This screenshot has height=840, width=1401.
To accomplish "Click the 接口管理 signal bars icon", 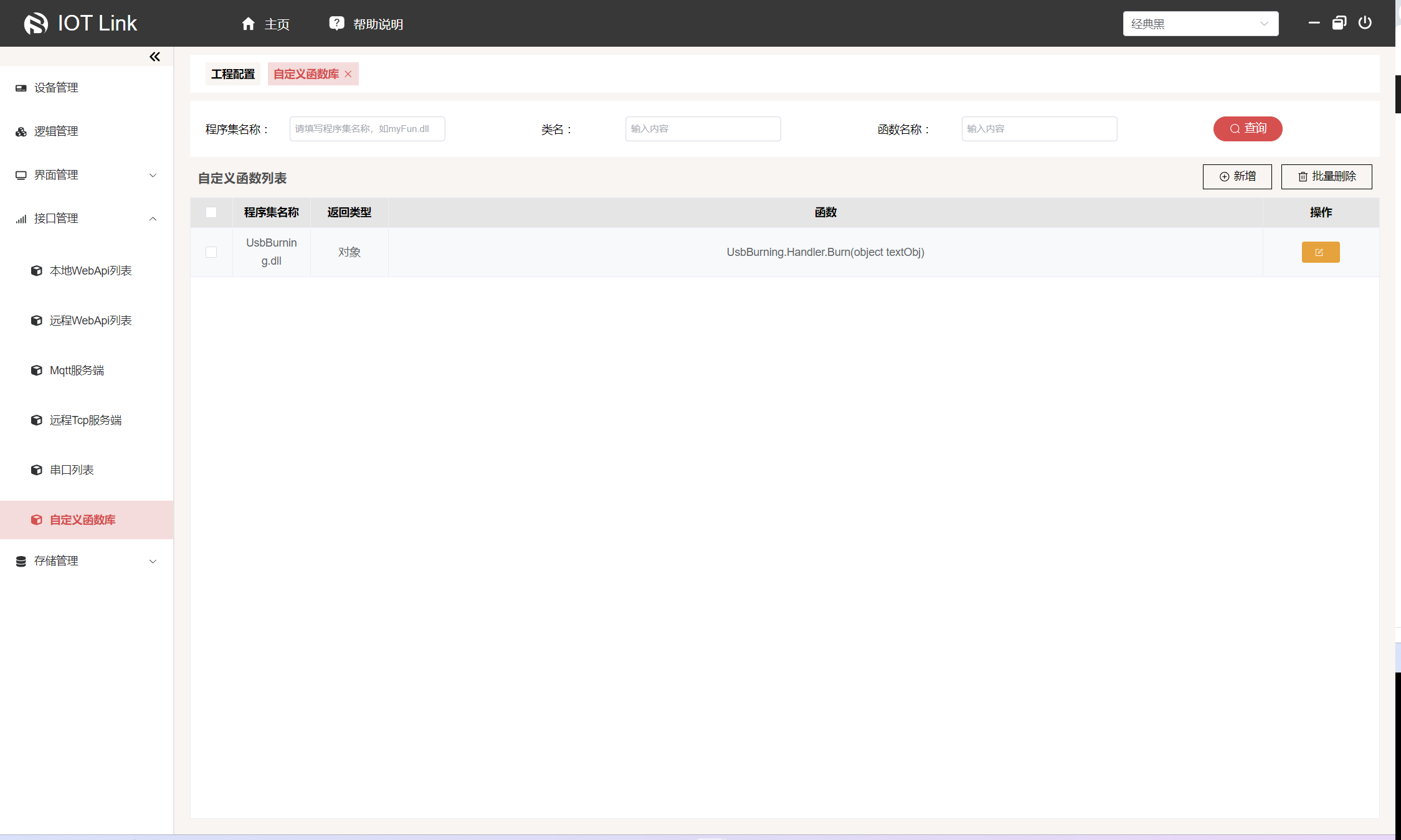I will tap(21, 219).
